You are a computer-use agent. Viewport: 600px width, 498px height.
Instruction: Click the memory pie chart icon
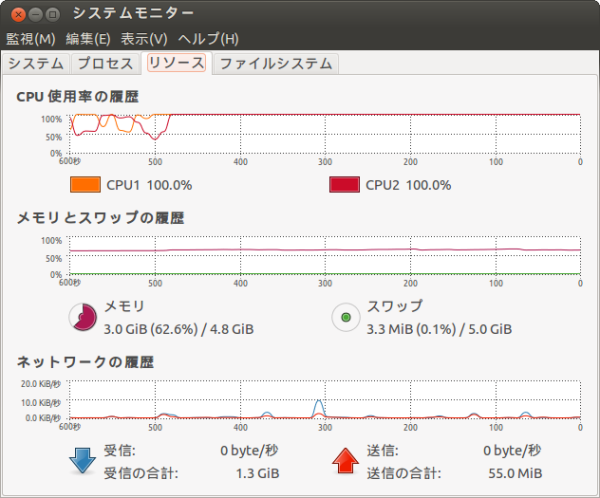coord(82,318)
